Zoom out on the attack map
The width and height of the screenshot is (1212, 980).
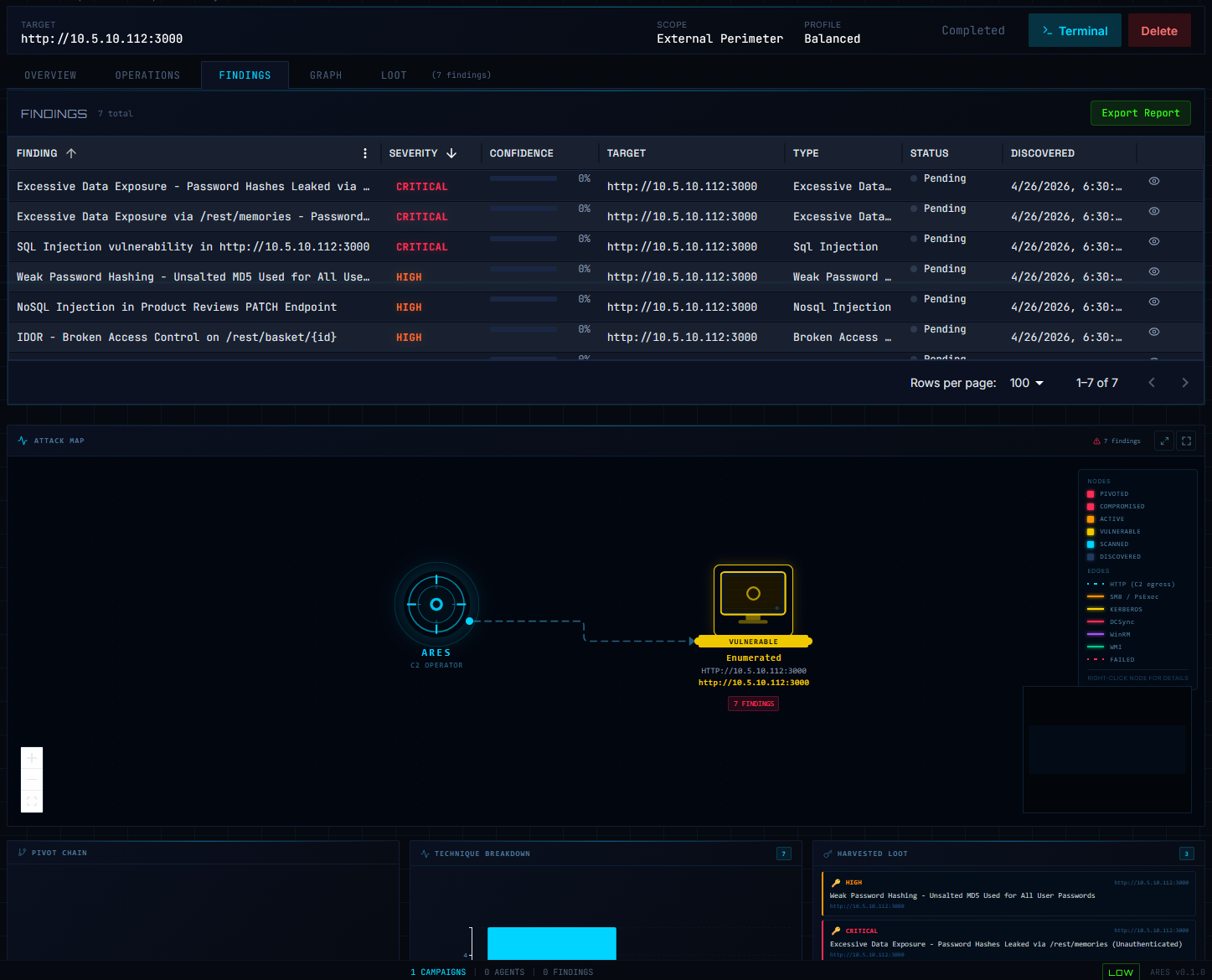click(x=32, y=780)
